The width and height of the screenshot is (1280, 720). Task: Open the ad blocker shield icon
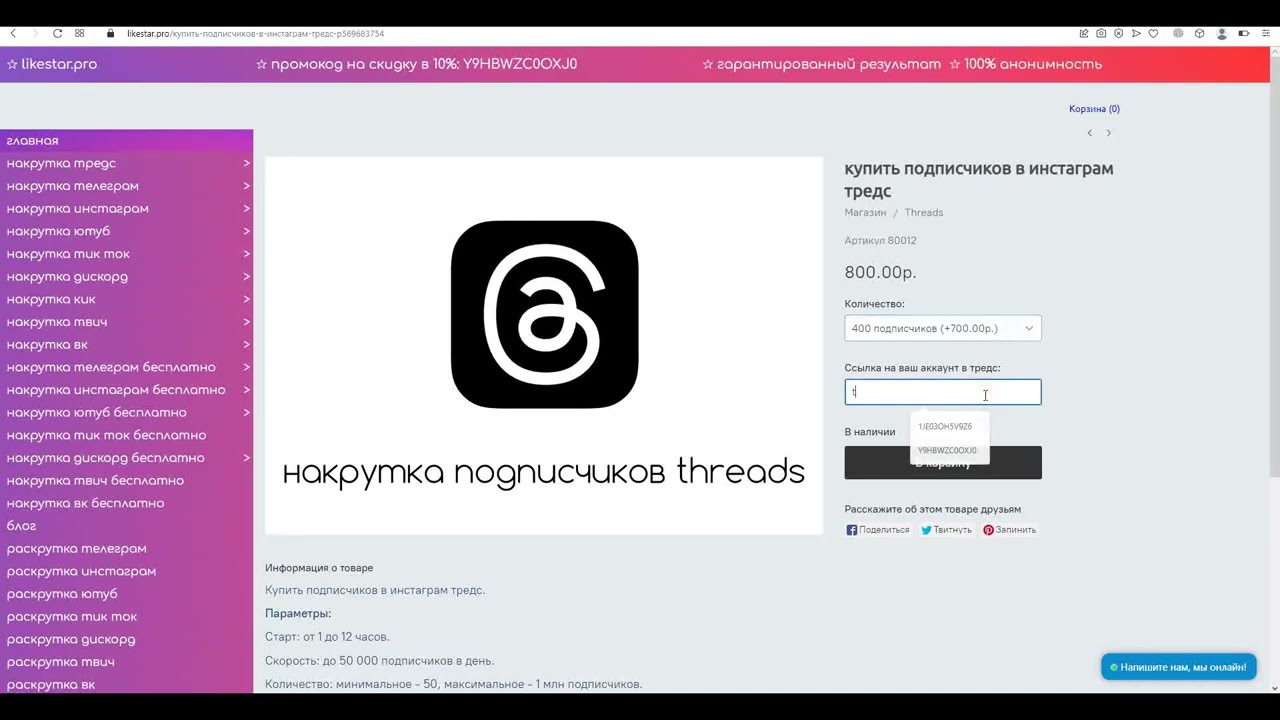click(1119, 33)
